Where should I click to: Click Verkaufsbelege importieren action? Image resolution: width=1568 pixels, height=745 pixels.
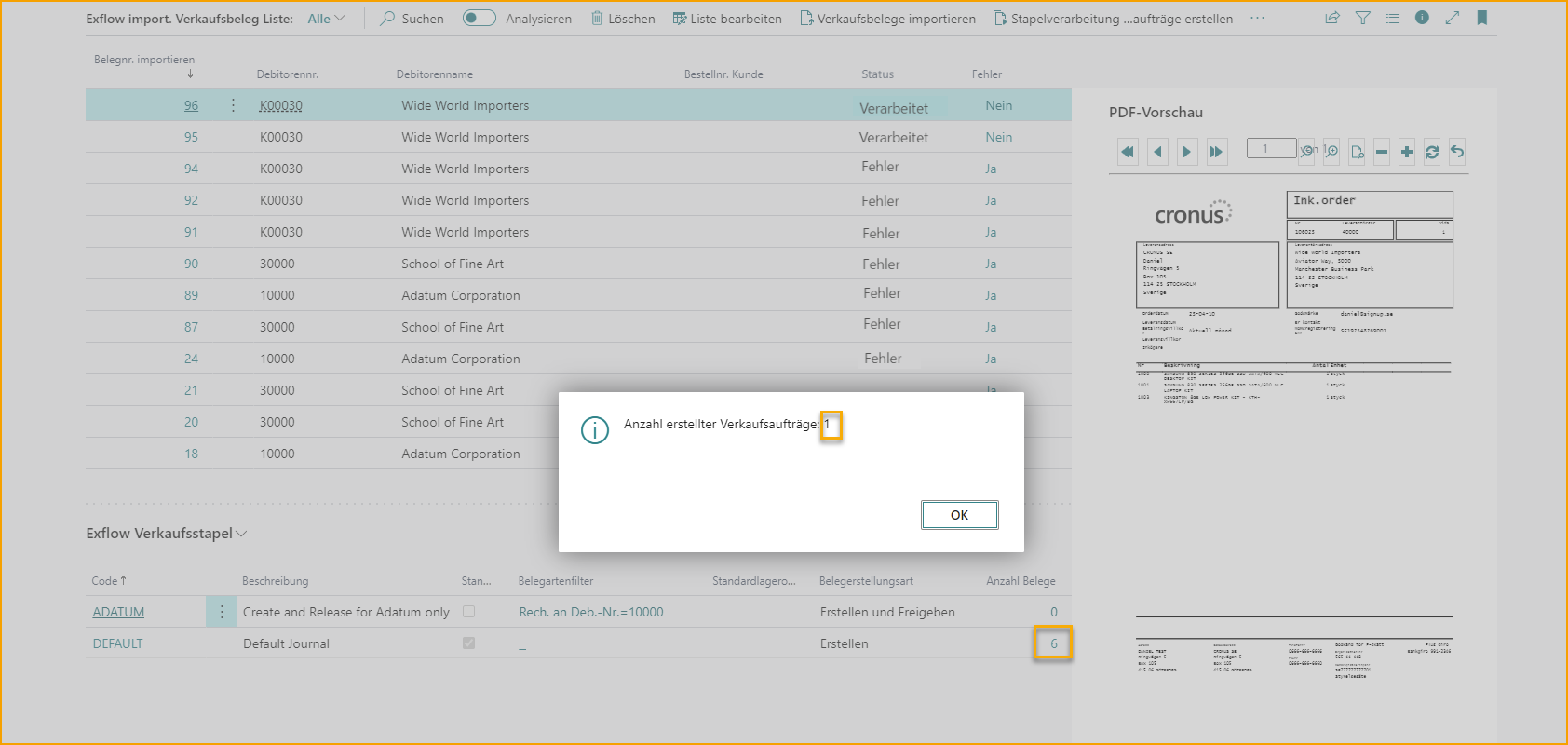tap(888, 19)
